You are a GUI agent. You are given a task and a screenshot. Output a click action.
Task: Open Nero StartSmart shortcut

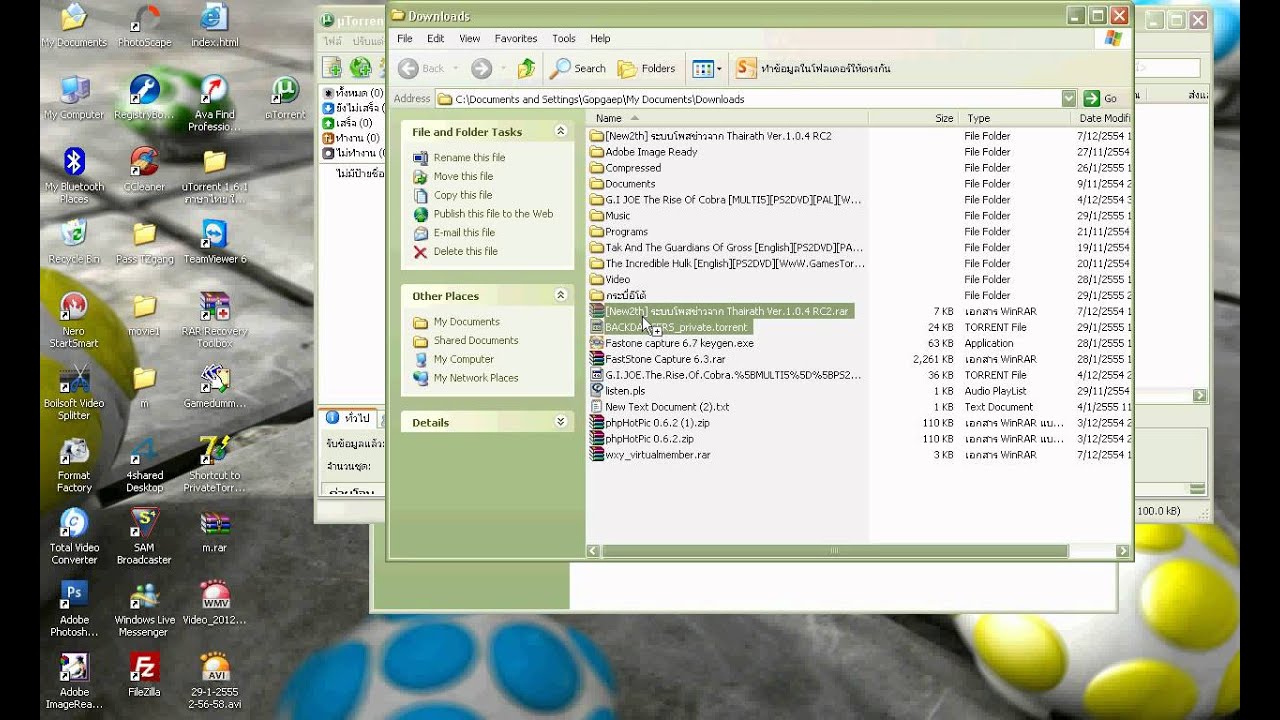(74, 320)
